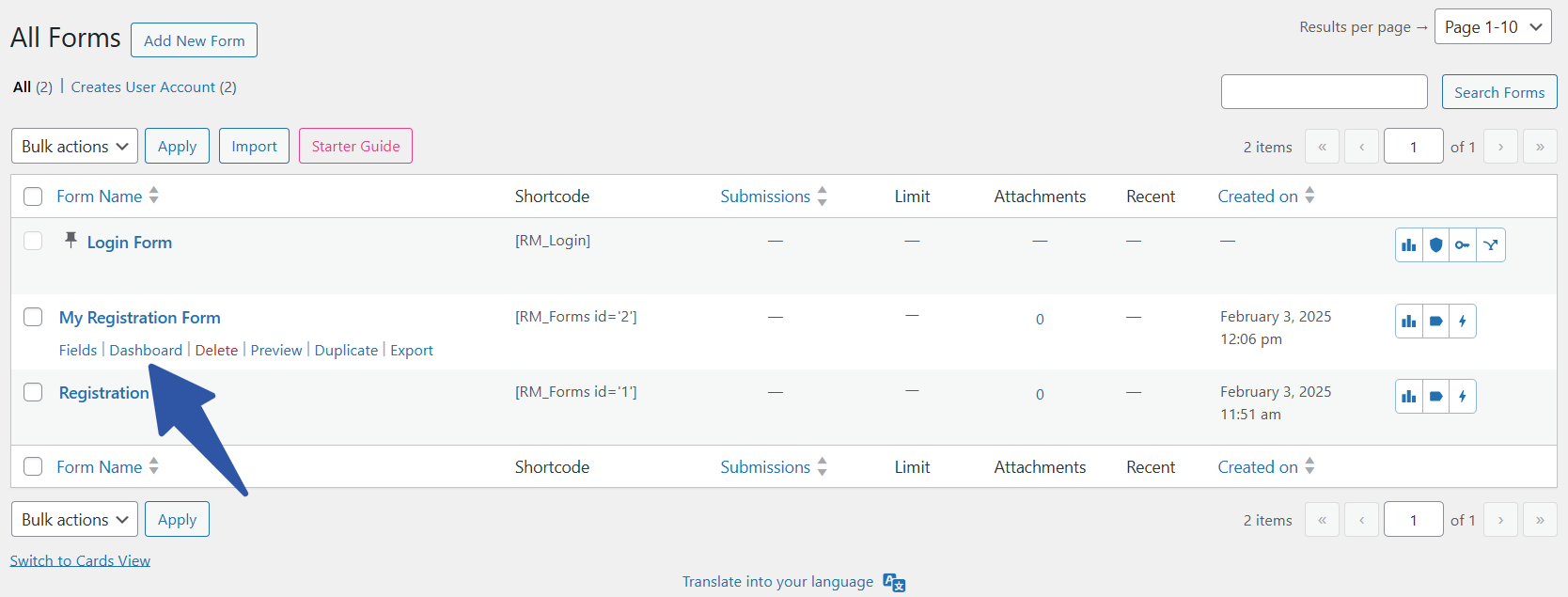Click the key icon in Login Form row
Viewport: 1568px width, 597px height.
(1463, 245)
